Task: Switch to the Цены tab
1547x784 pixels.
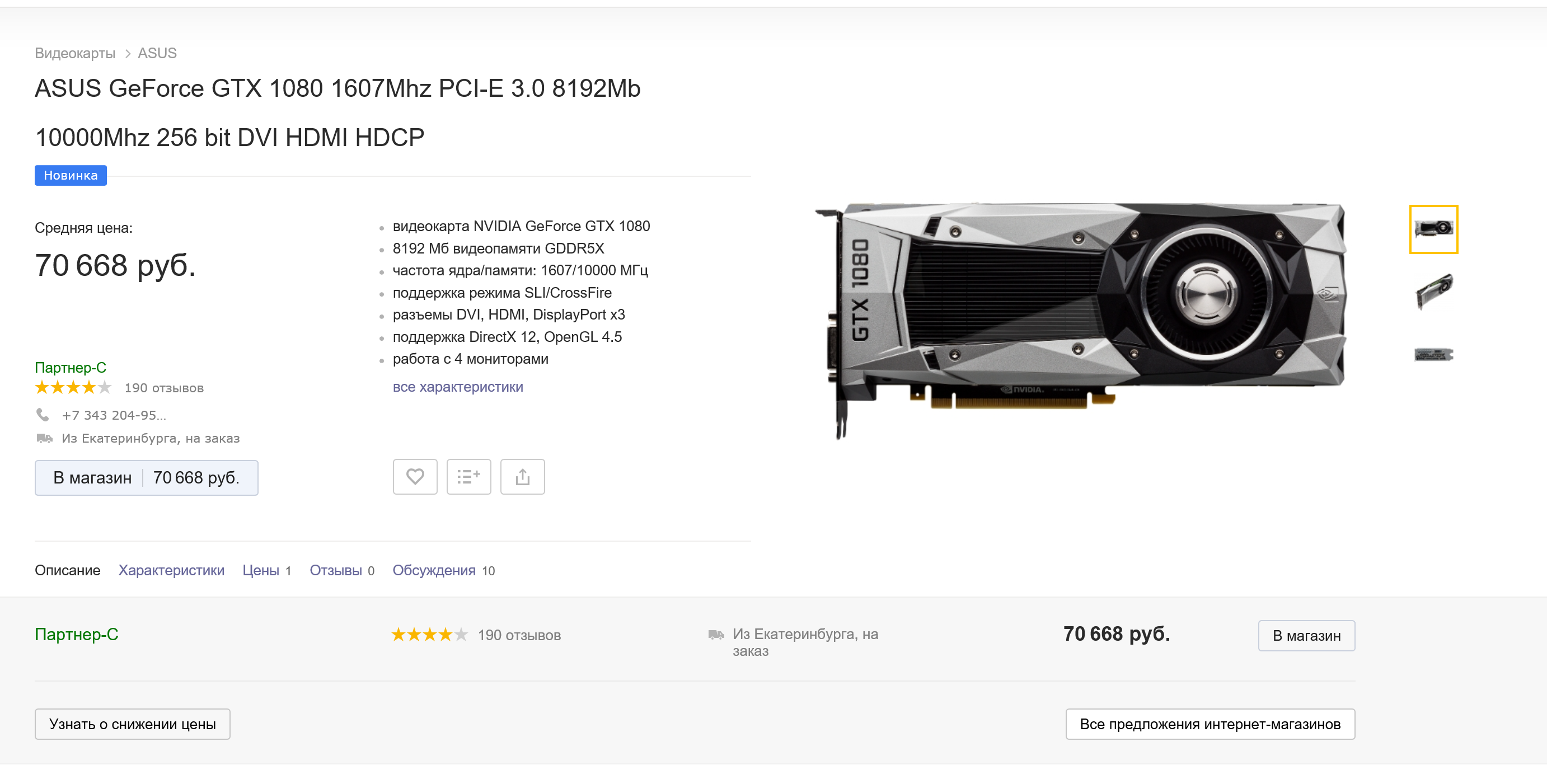Action: (x=261, y=570)
